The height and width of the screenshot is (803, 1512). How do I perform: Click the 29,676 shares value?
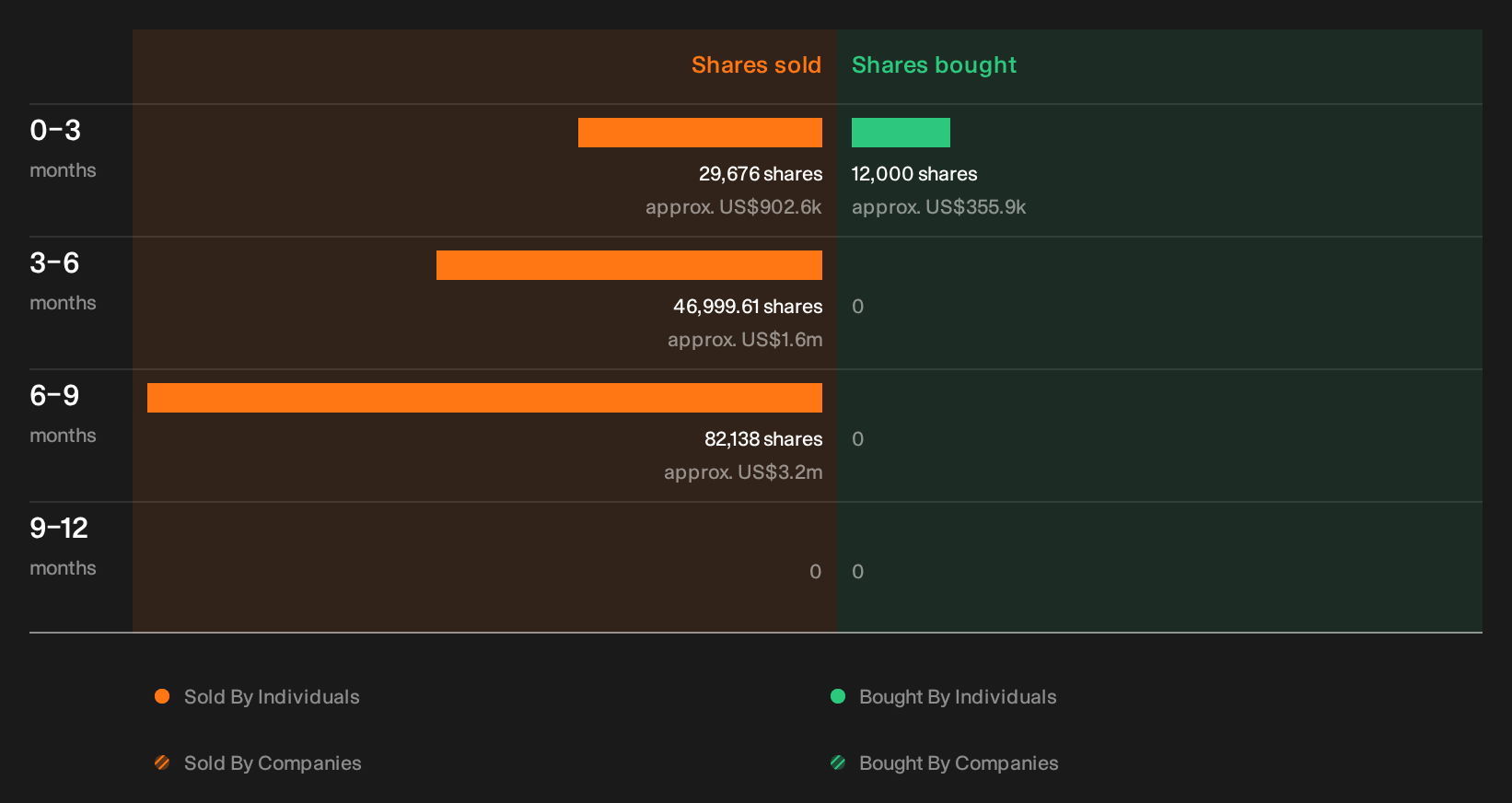(x=761, y=174)
